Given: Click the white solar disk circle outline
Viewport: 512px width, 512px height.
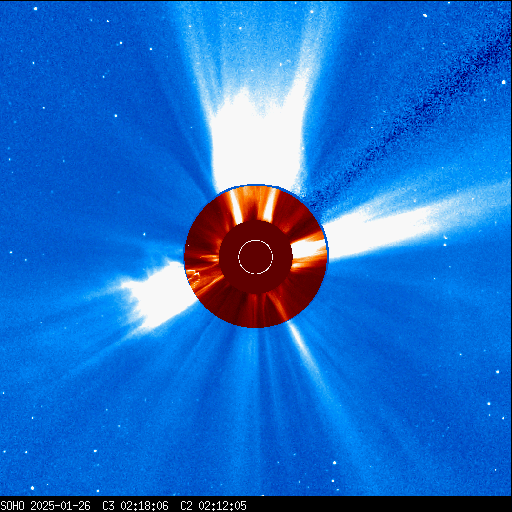Looking at the screenshot, I should [256, 257].
